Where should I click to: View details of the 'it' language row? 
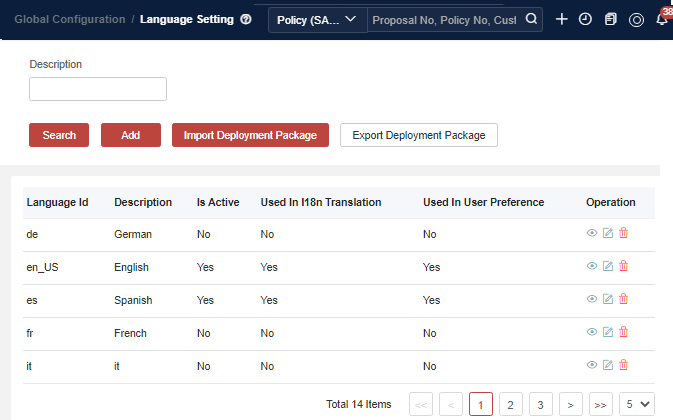point(591,364)
